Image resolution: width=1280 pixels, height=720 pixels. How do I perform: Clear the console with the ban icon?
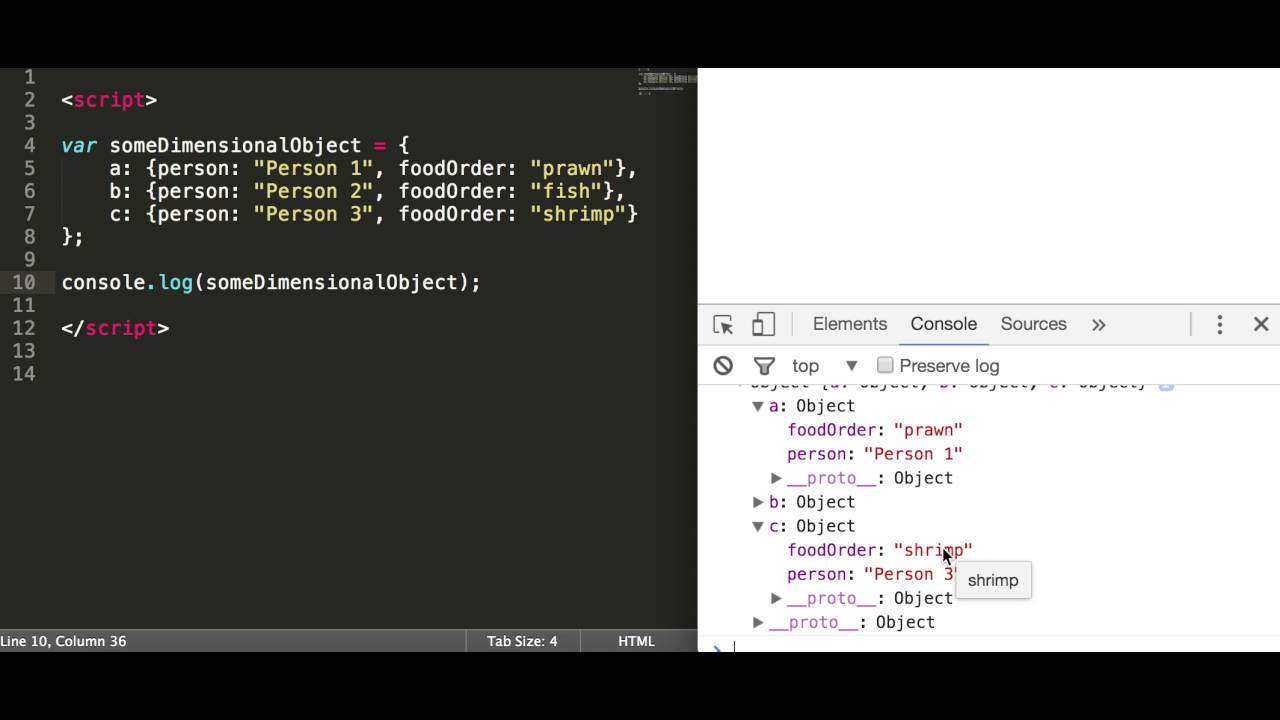click(x=723, y=366)
